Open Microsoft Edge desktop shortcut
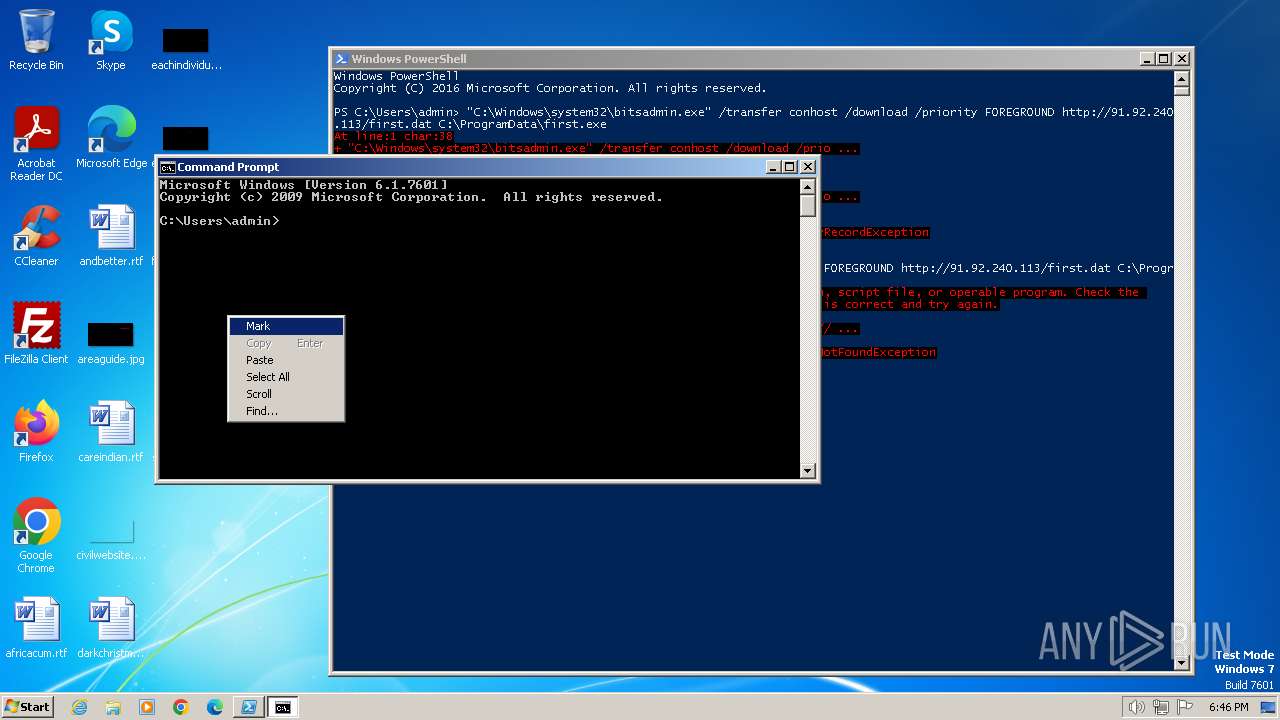1280x720 pixels. [111, 138]
